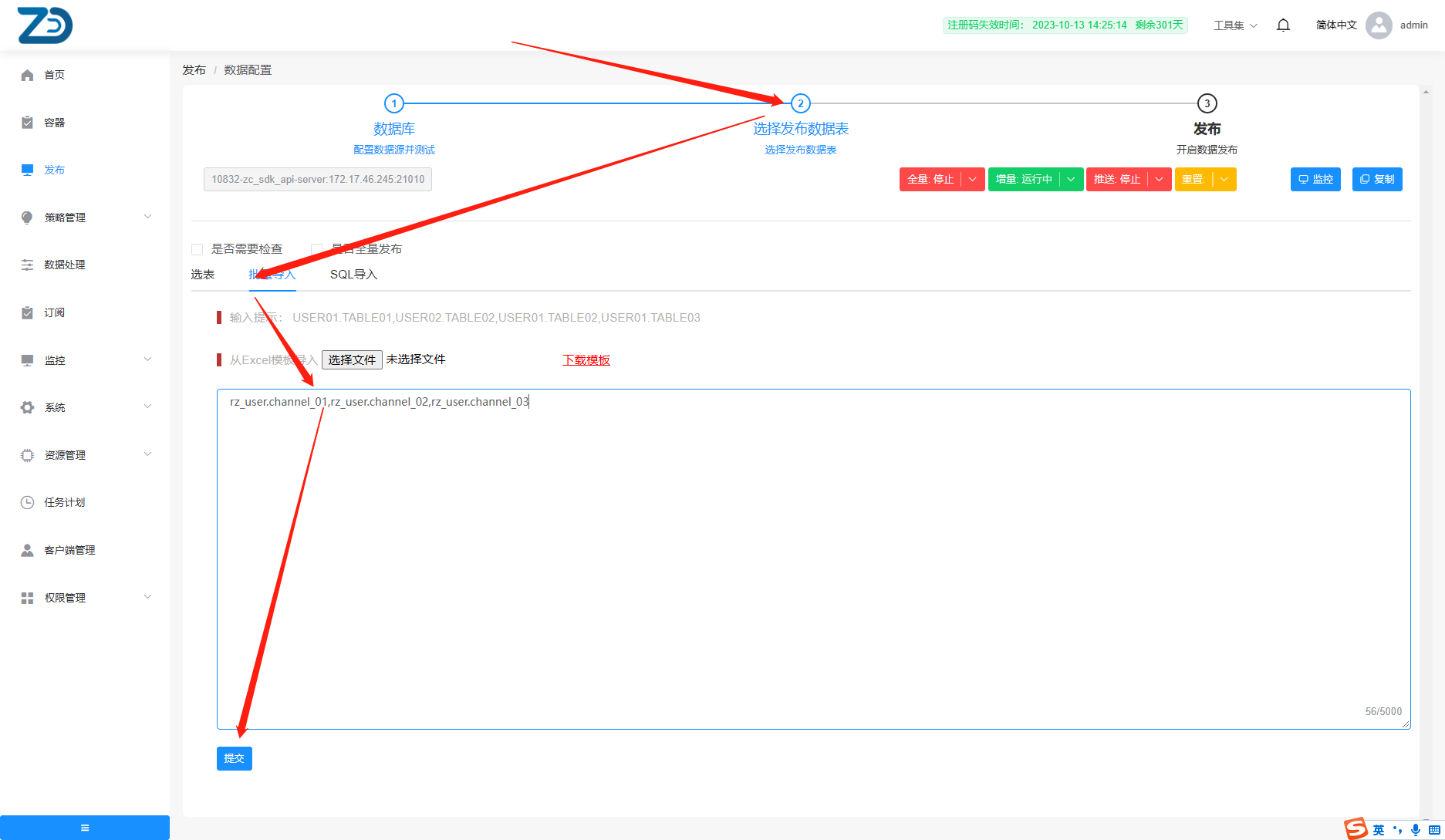Click the admin user avatar
Viewport: 1445px width, 840px height.
pyautogui.click(x=1379, y=25)
